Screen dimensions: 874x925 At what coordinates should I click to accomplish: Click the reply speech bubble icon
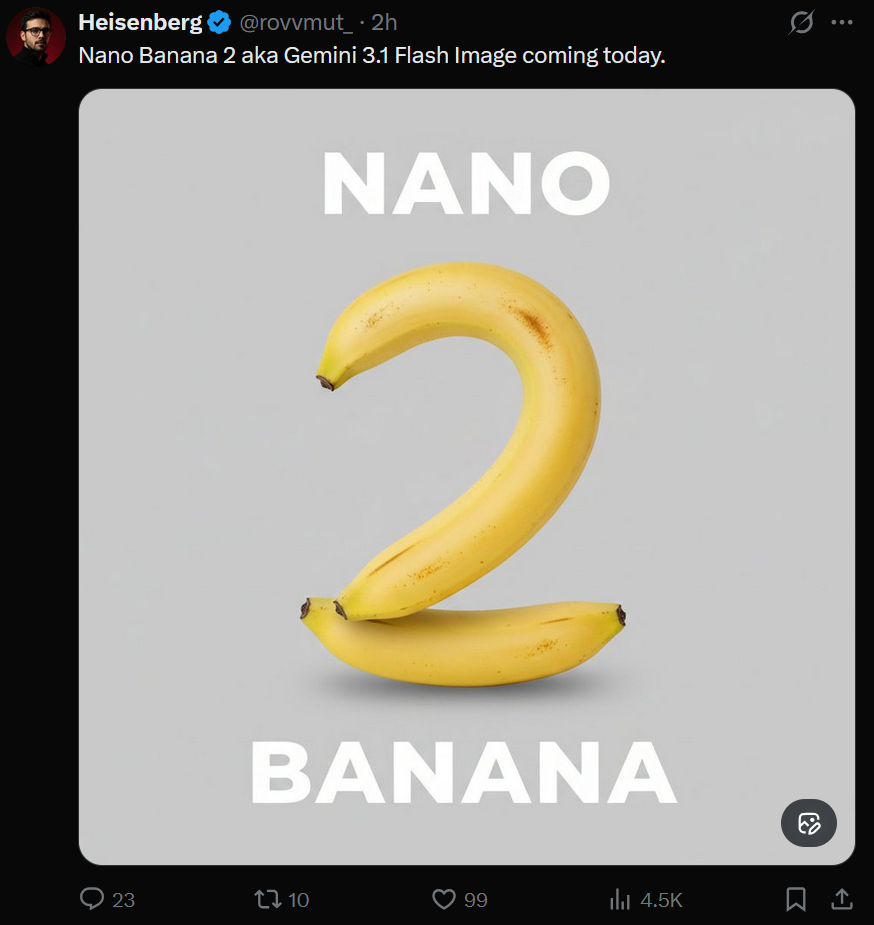point(92,900)
